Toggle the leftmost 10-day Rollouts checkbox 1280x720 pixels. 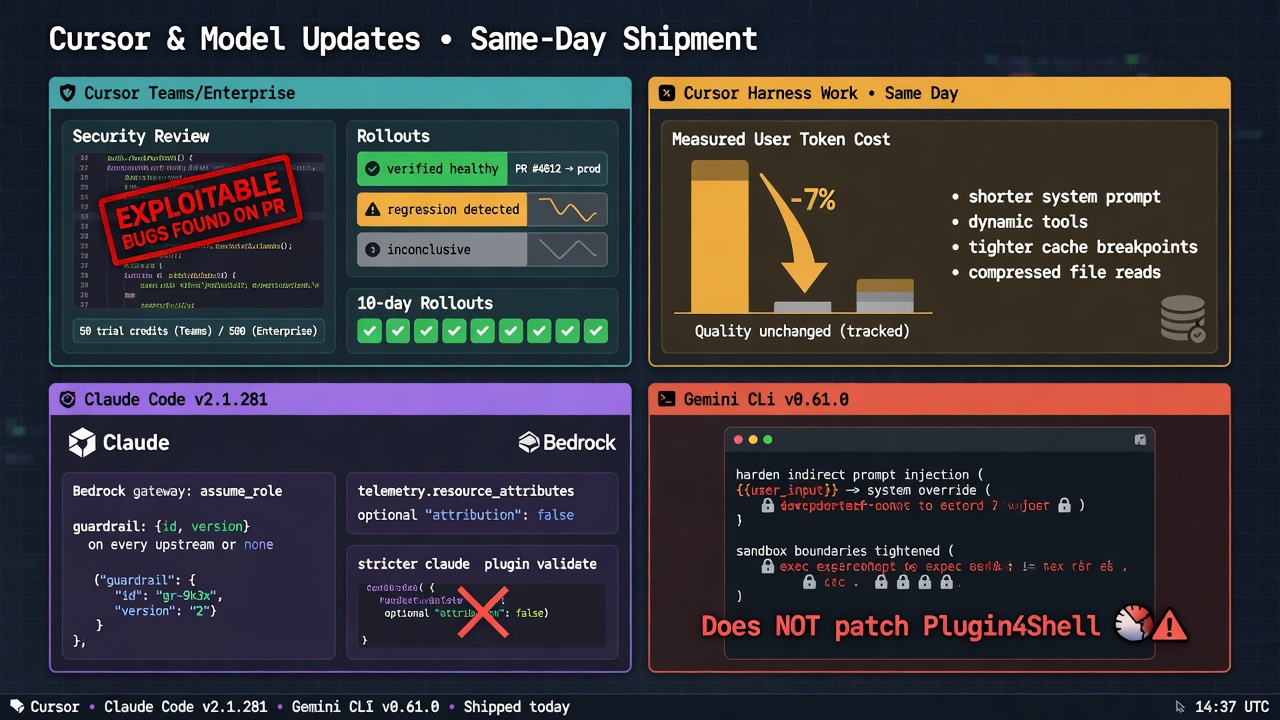coord(369,331)
